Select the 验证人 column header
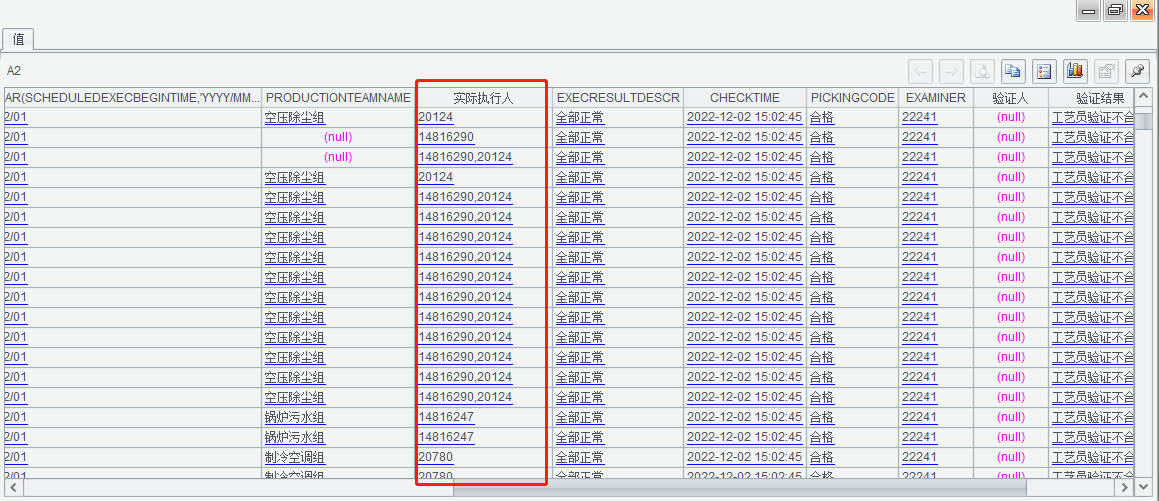The height and width of the screenshot is (501, 1159). tap(1010, 98)
